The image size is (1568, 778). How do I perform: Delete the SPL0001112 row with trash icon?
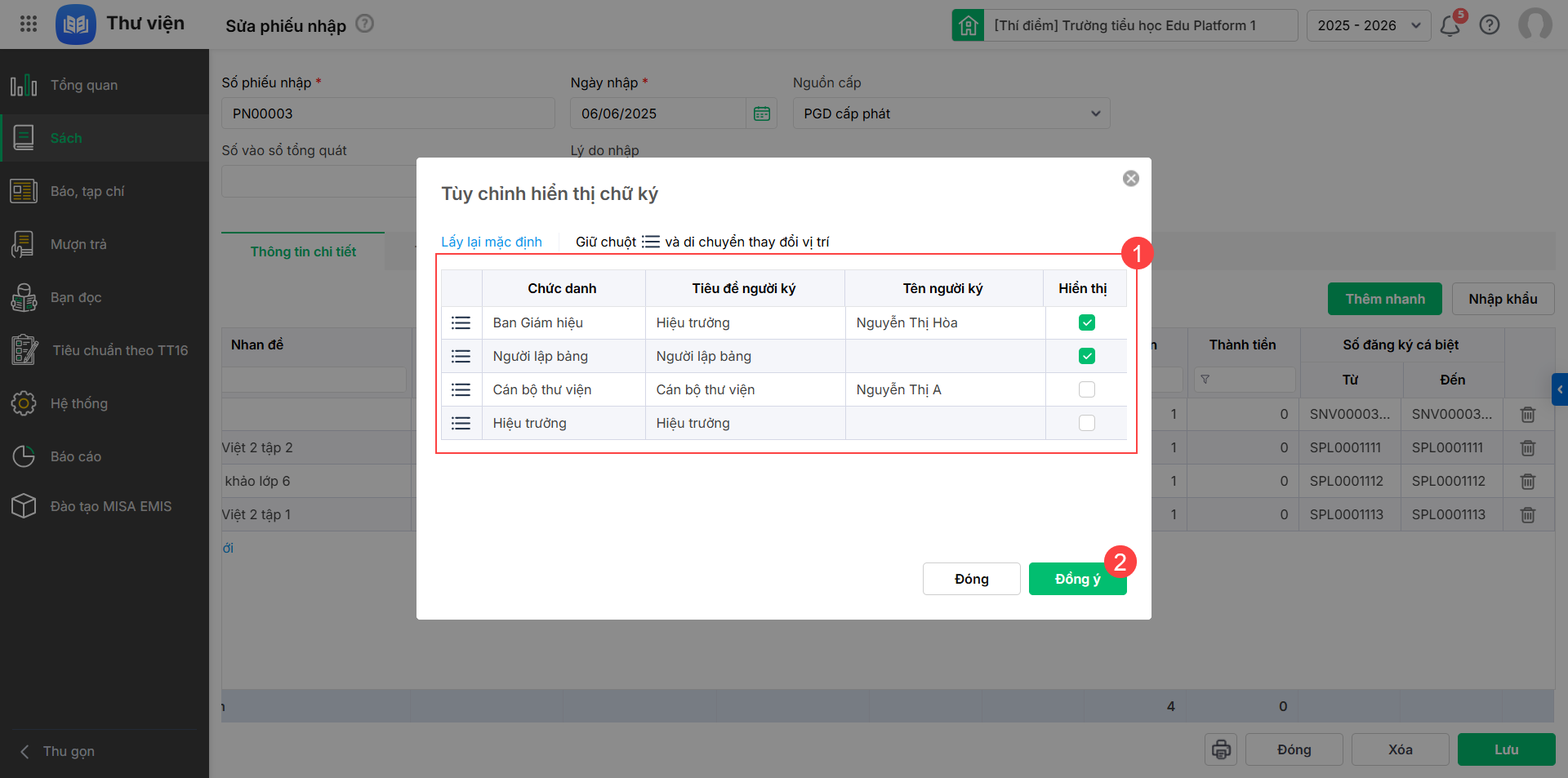coord(1528,482)
